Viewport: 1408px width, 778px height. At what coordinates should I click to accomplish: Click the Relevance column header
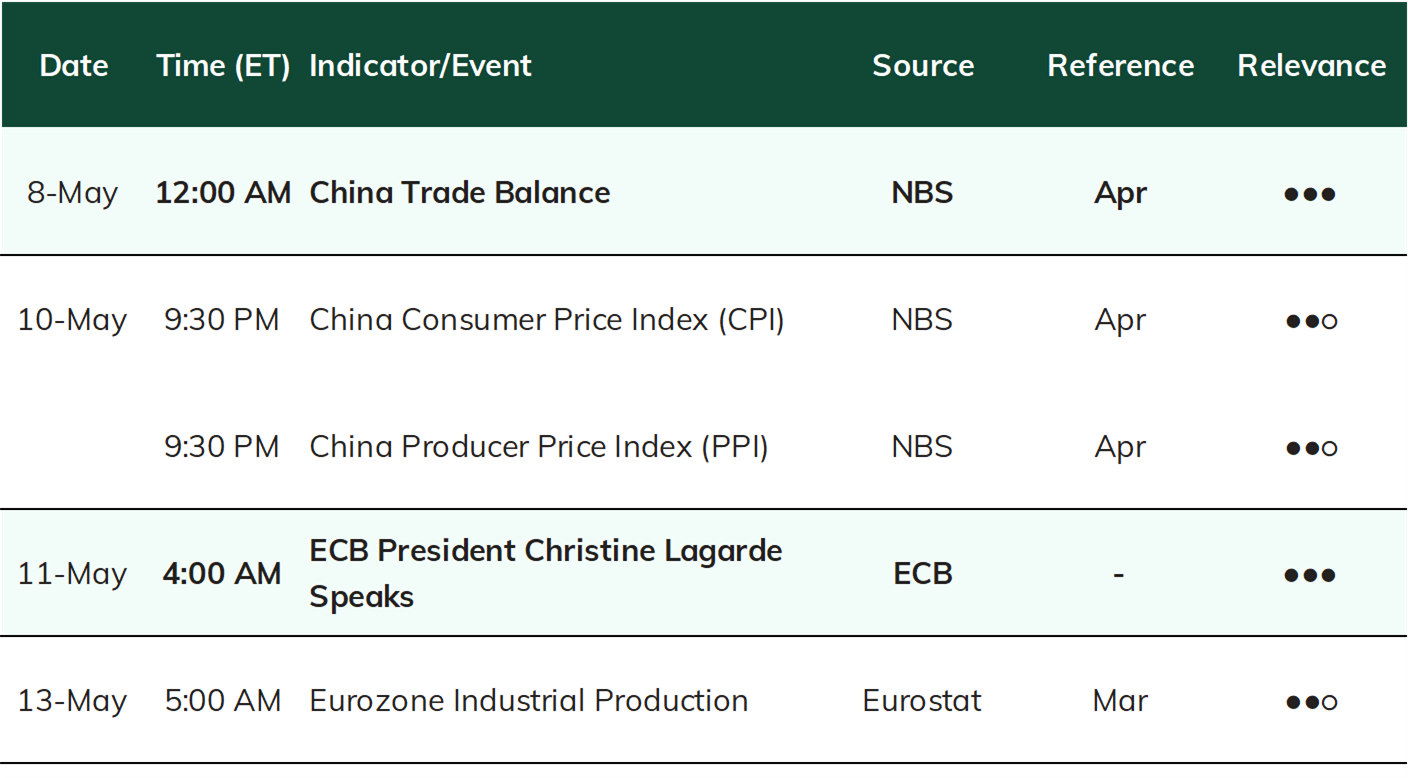click(x=1311, y=66)
